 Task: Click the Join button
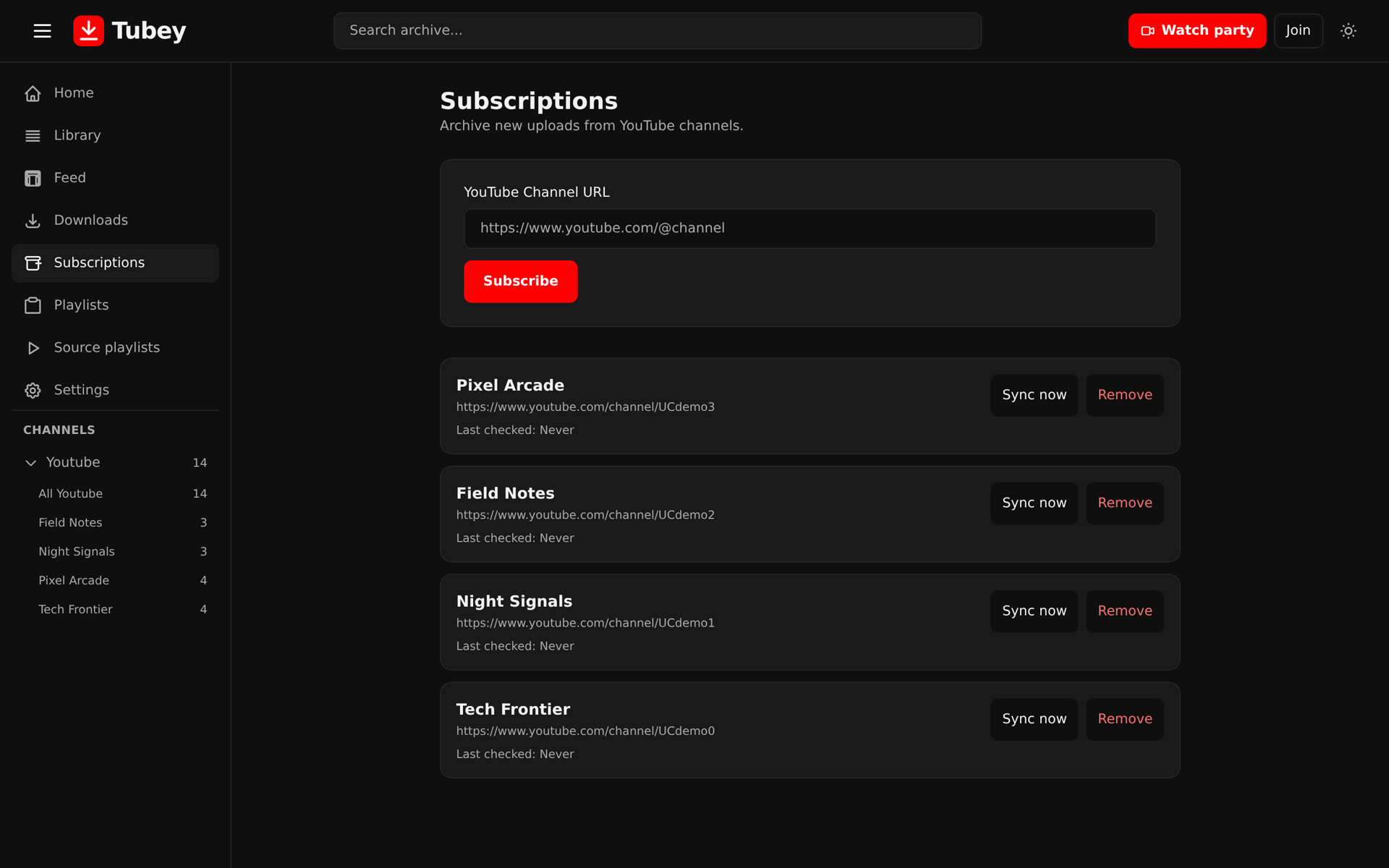(1298, 30)
